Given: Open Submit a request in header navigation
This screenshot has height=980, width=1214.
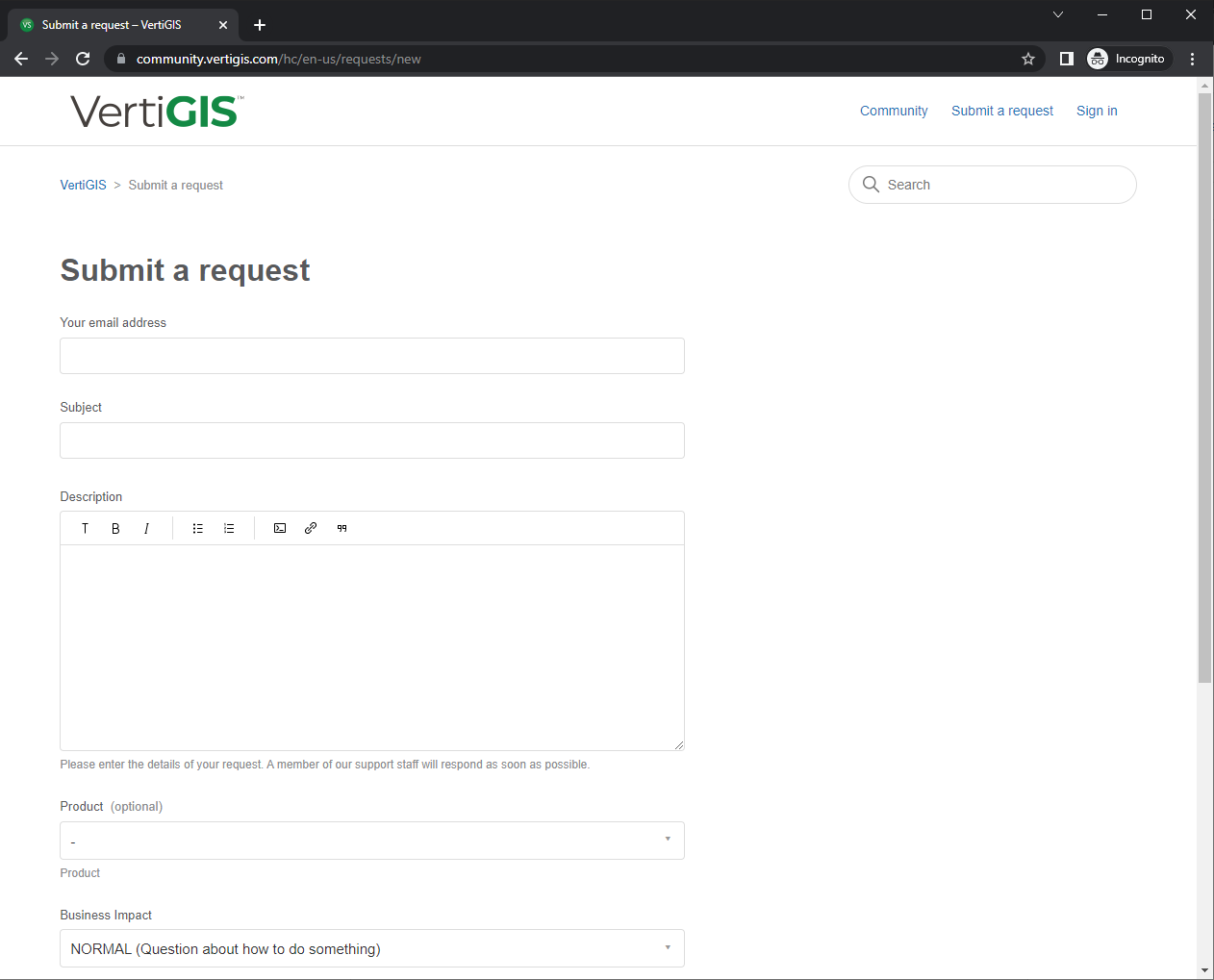Looking at the screenshot, I should [x=1002, y=111].
